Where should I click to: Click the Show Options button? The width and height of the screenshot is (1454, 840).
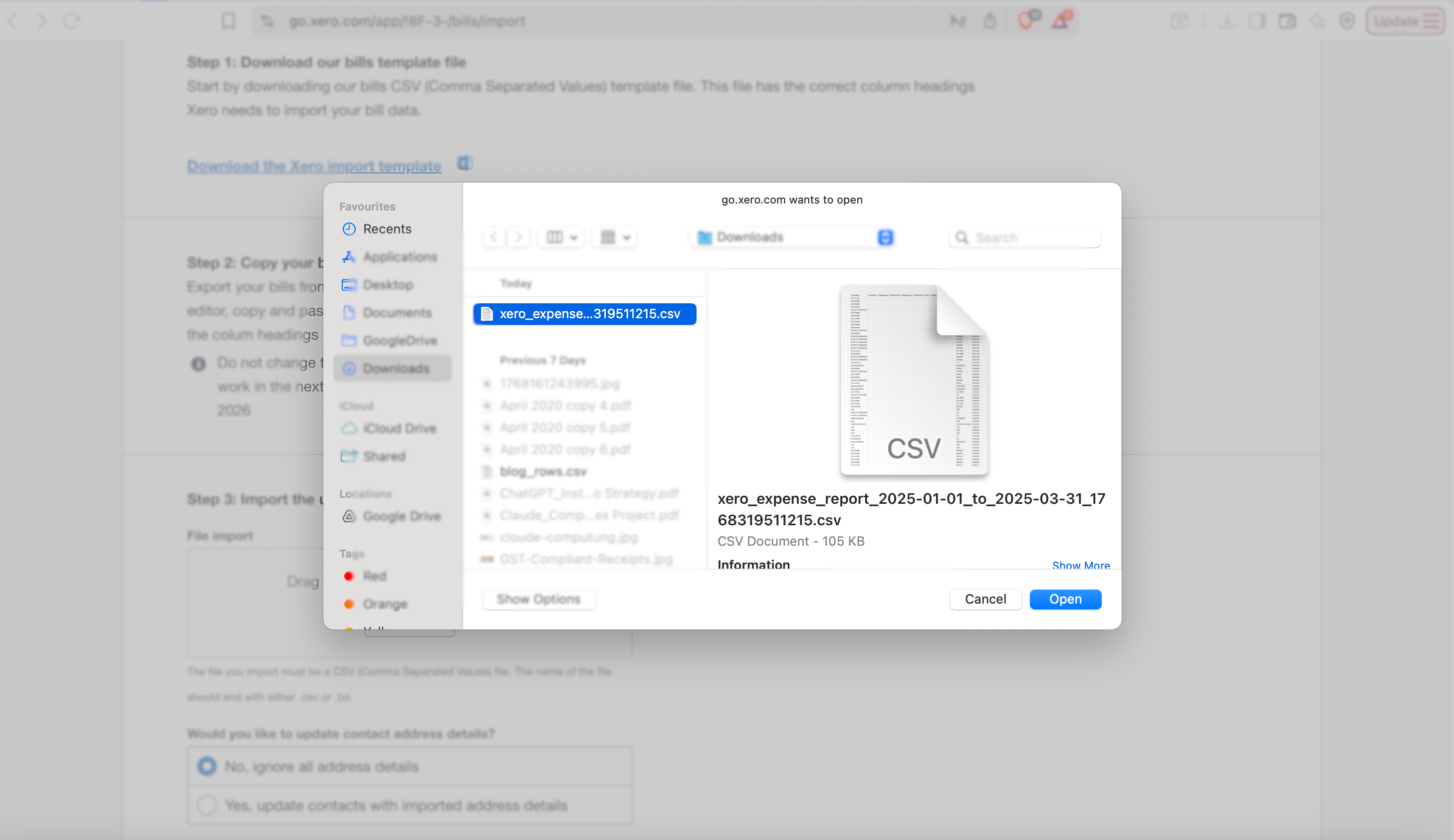coord(538,599)
